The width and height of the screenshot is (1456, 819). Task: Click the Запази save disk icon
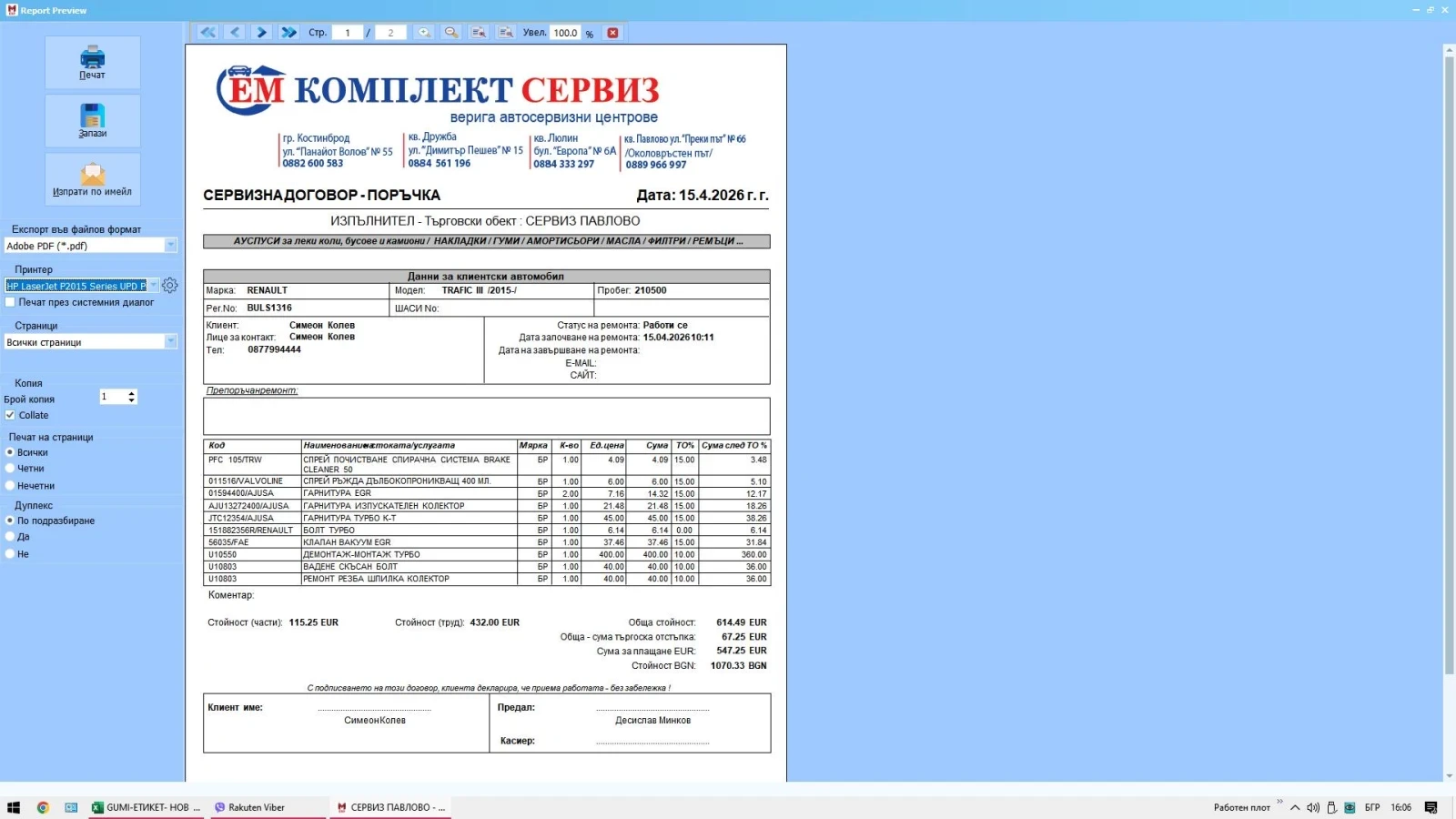click(92, 116)
